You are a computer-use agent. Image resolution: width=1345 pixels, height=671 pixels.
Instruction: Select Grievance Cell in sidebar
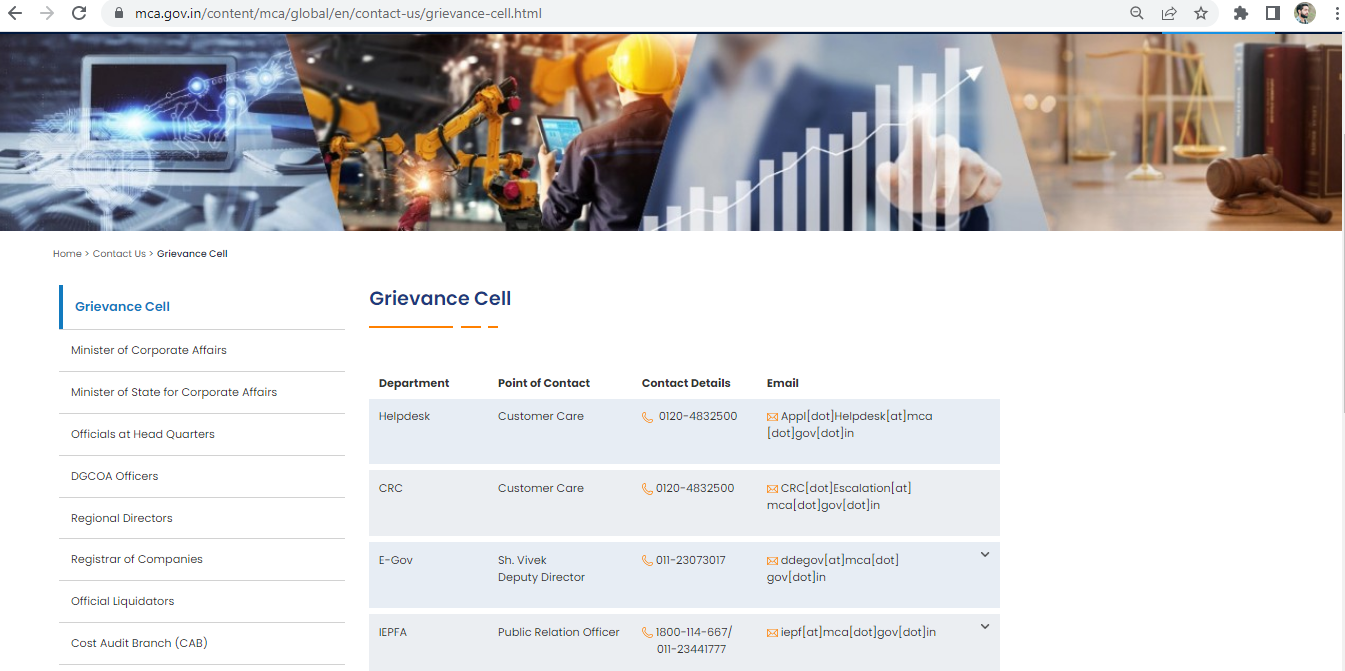[x=202, y=307]
